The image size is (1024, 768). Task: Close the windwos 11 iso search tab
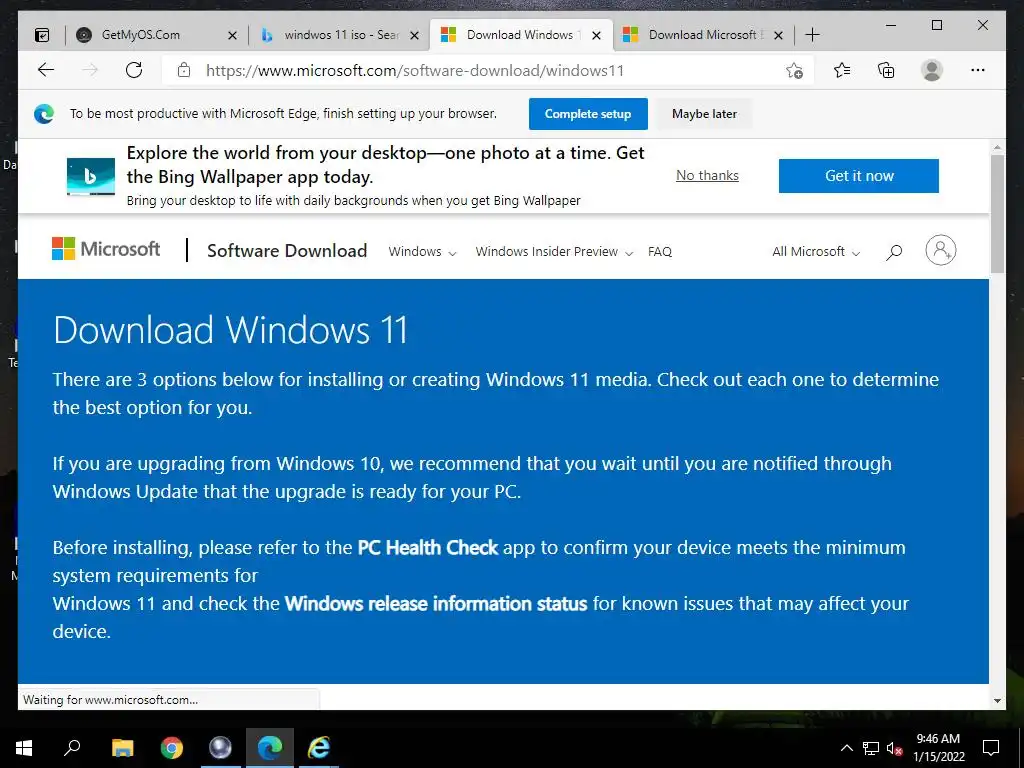(x=414, y=35)
